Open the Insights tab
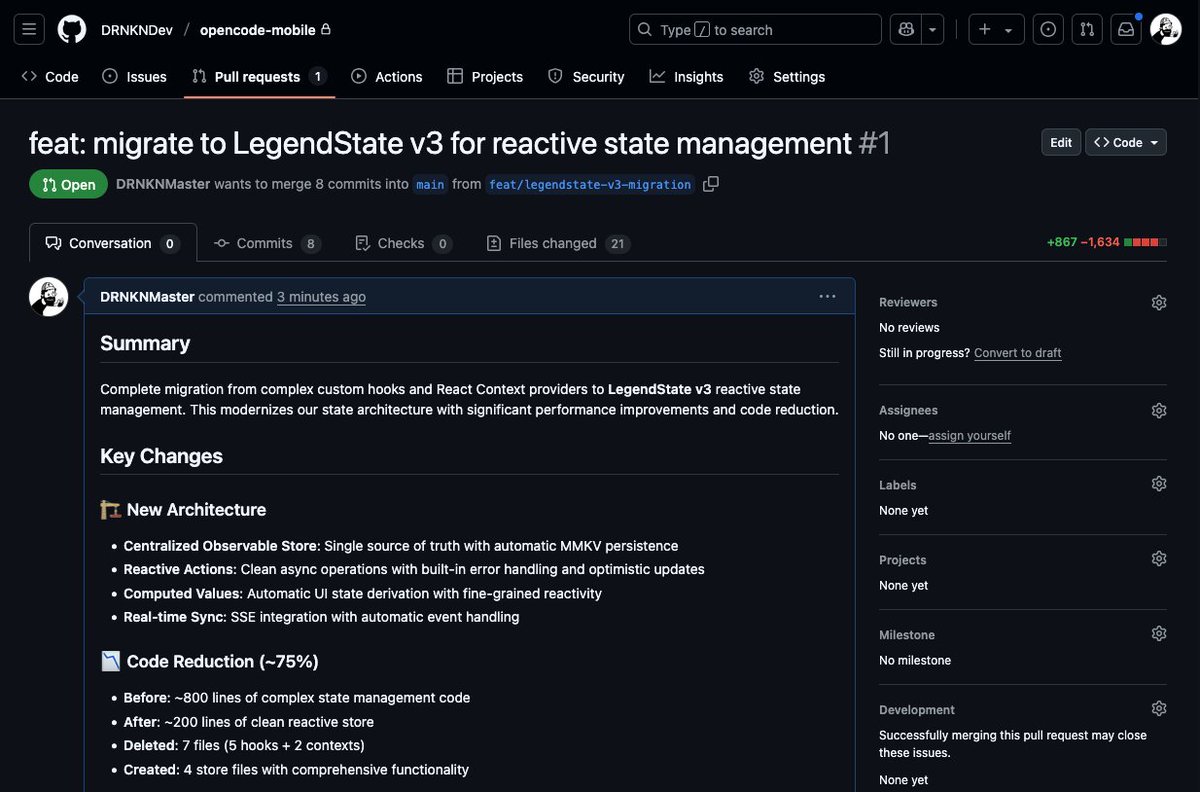Image resolution: width=1200 pixels, height=792 pixels. tap(686, 76)
